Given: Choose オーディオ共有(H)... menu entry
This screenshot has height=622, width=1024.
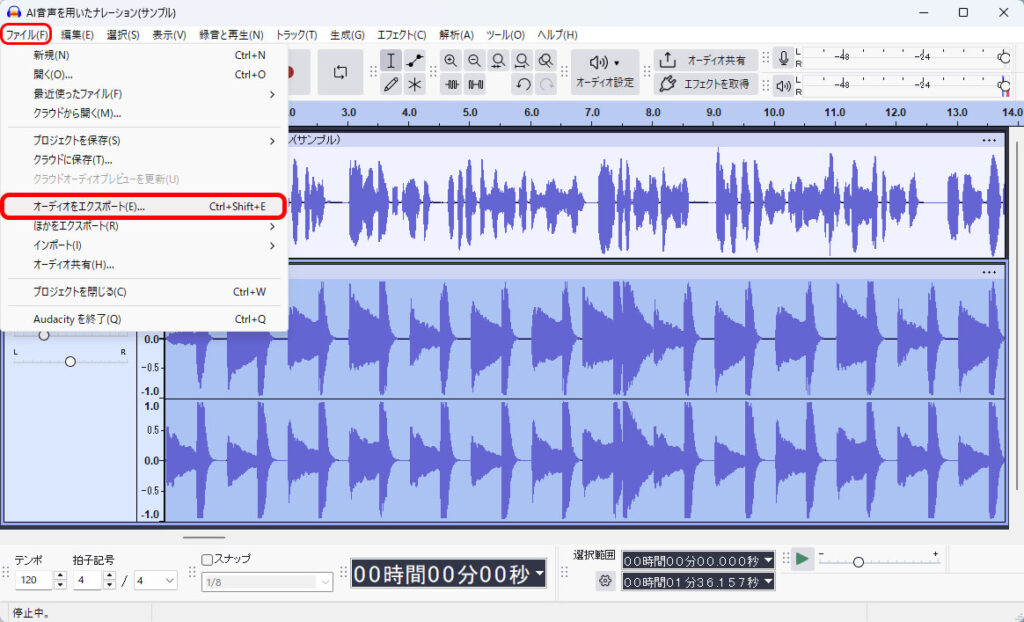Looking at the screenshot, I should 144,265.
